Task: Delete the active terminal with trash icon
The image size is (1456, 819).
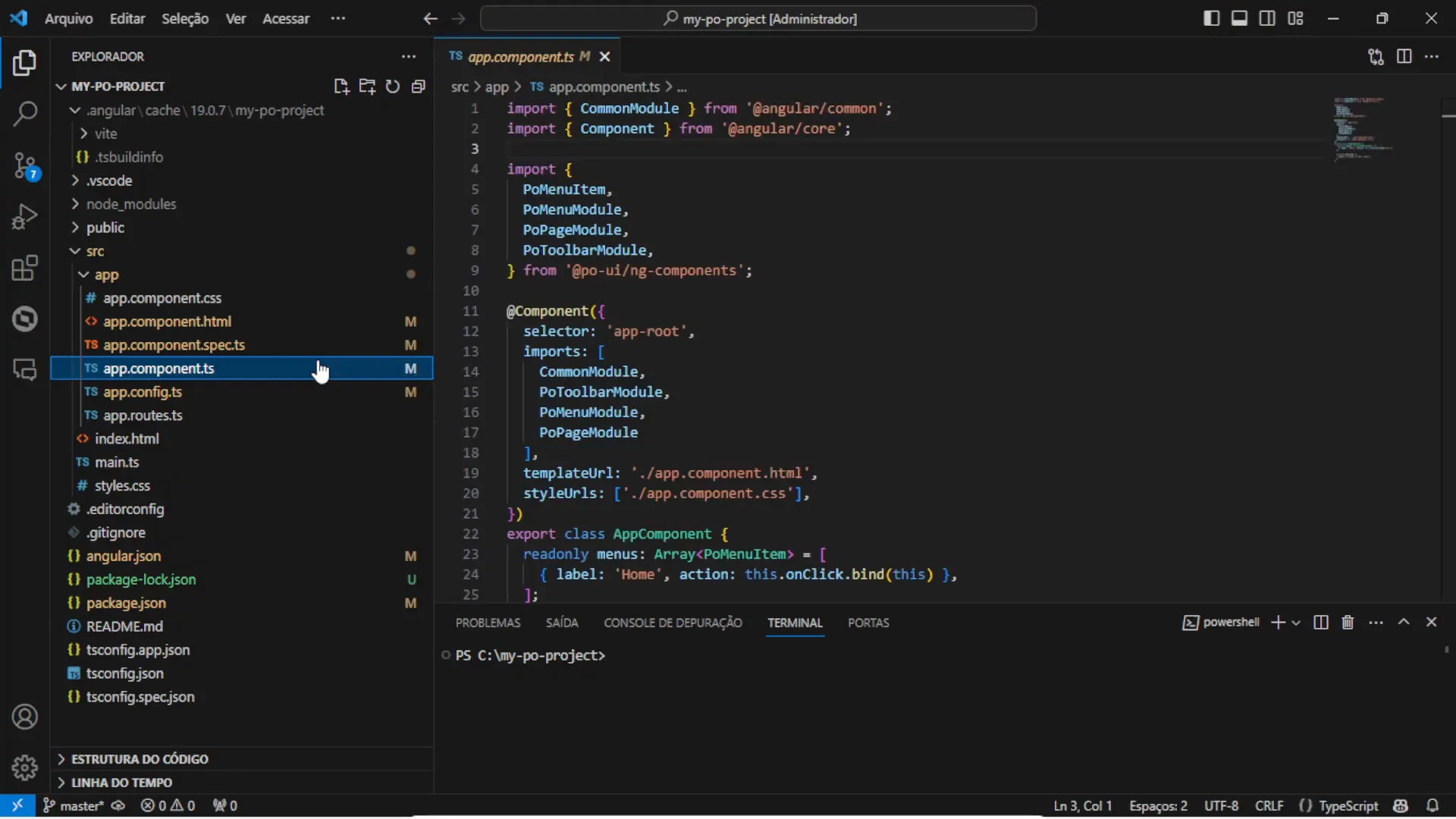Action: click(x=1348, y=622)
